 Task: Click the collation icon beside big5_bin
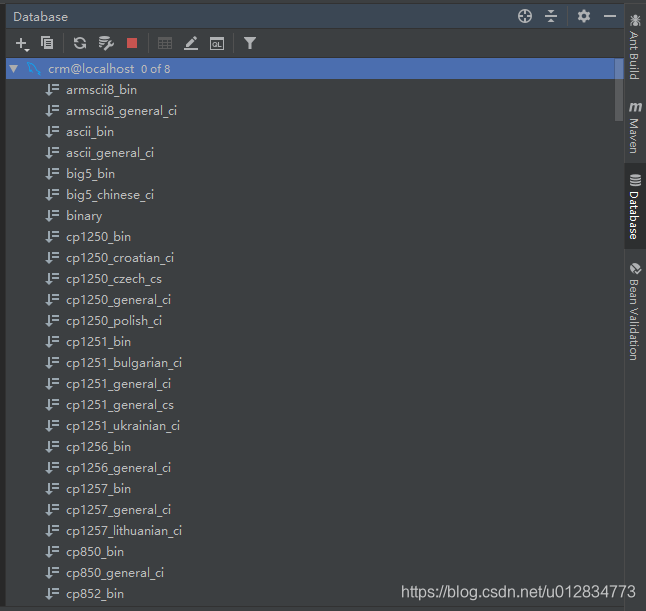coord(52,173)
